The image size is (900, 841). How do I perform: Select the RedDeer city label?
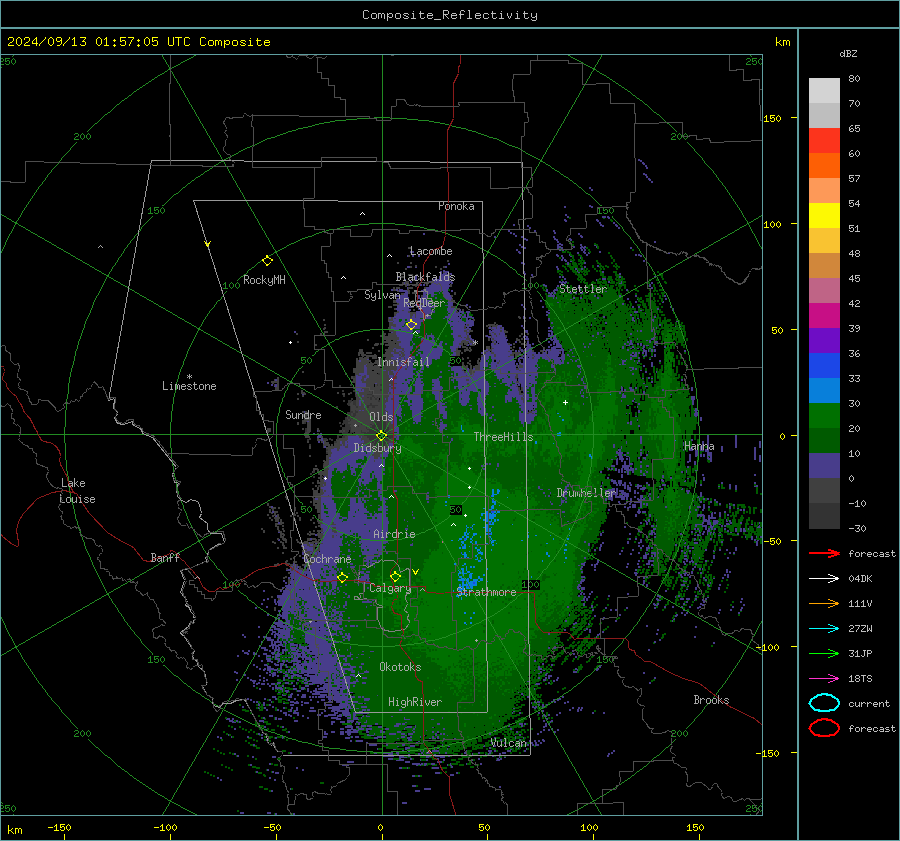(424, 303)
